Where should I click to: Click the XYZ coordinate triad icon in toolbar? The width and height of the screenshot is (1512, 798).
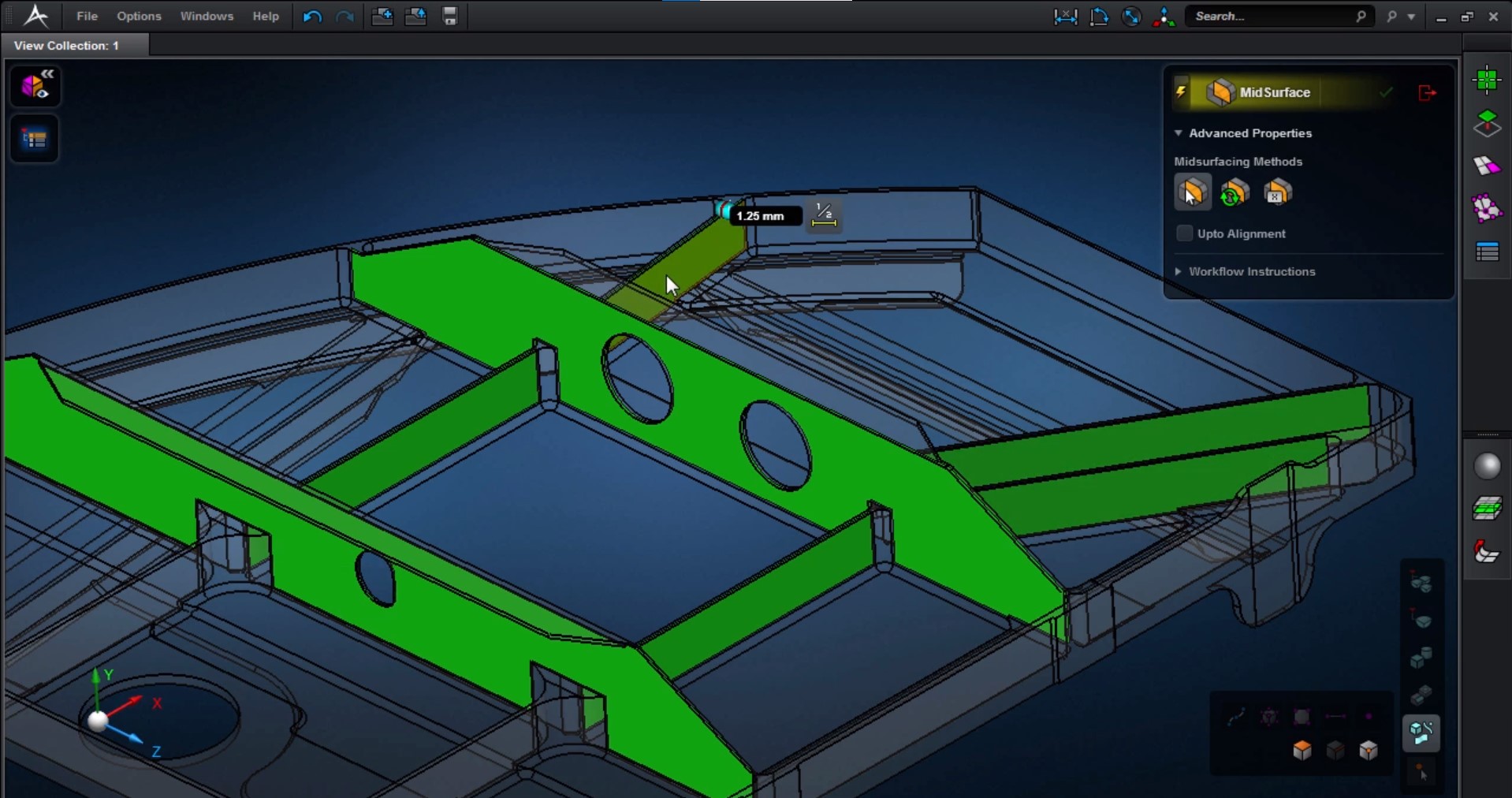coord(1164,17)
